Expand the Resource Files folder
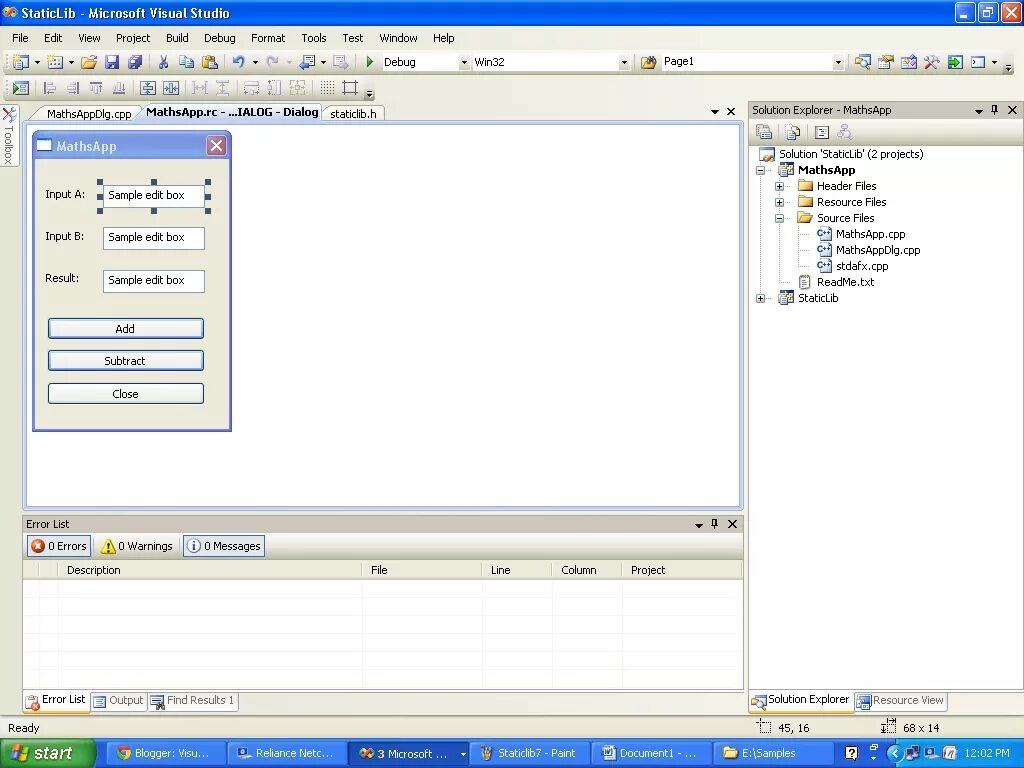The image size is (1024, 768). pos(780,202)
